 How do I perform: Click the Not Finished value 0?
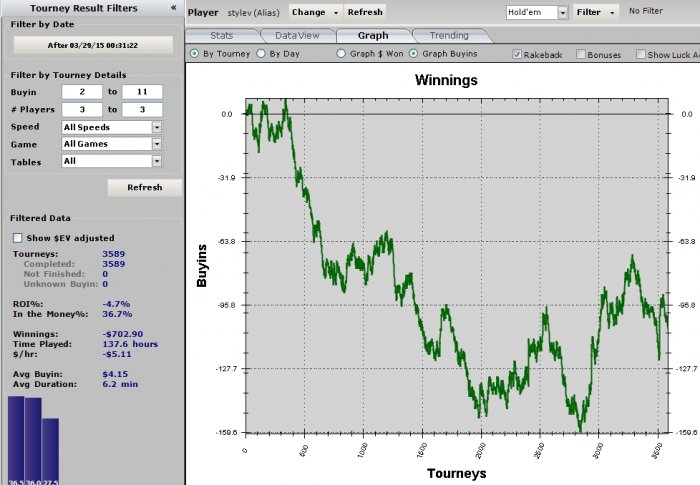click(105, 274)
